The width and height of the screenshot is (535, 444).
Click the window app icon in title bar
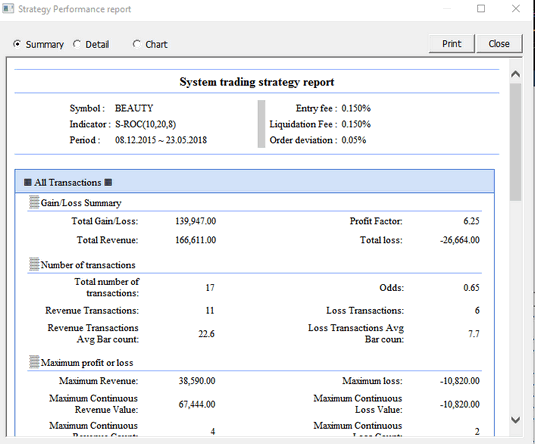pos(8,9)
